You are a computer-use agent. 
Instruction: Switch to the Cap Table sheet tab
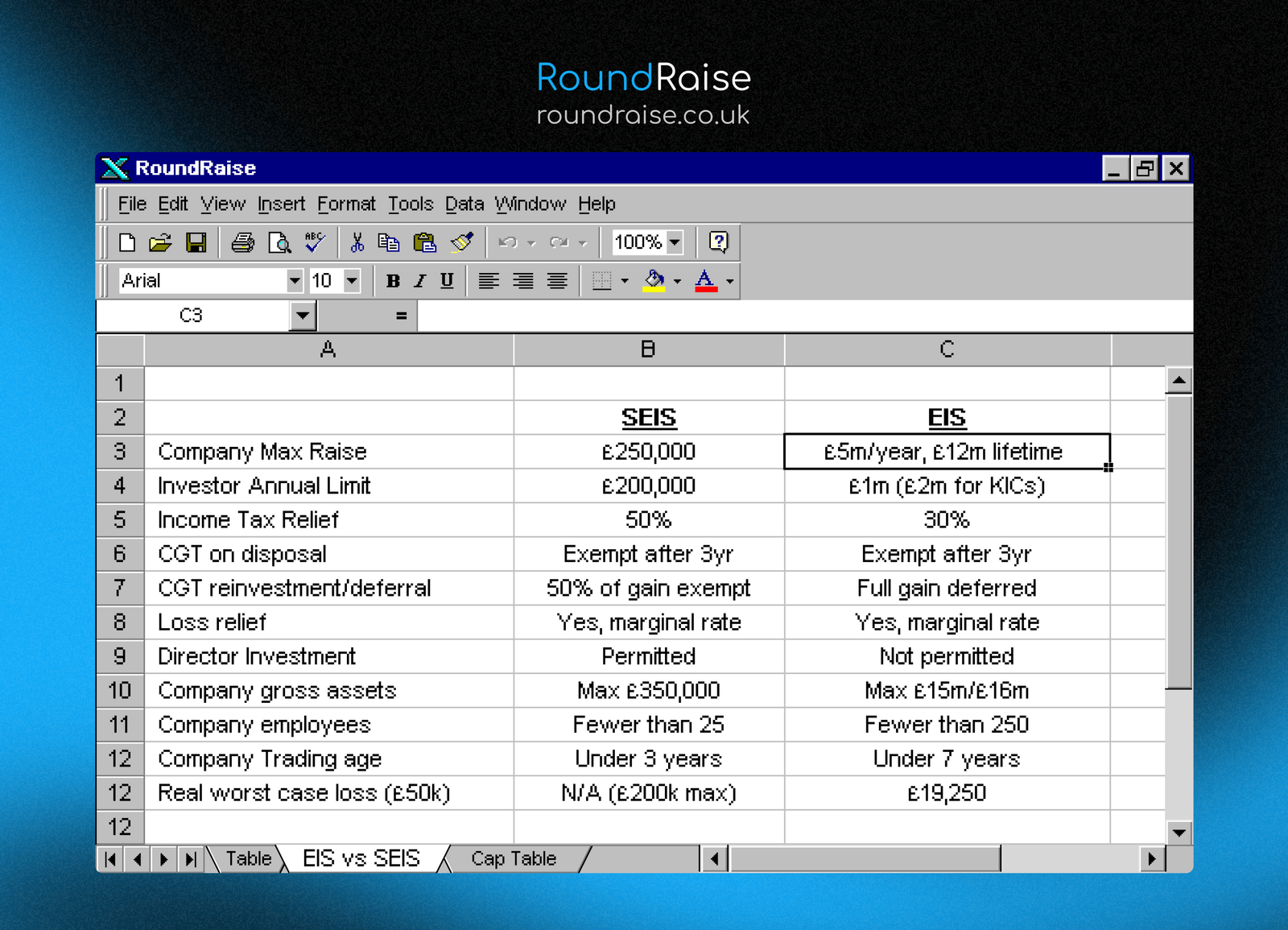[x=514, y=859]
